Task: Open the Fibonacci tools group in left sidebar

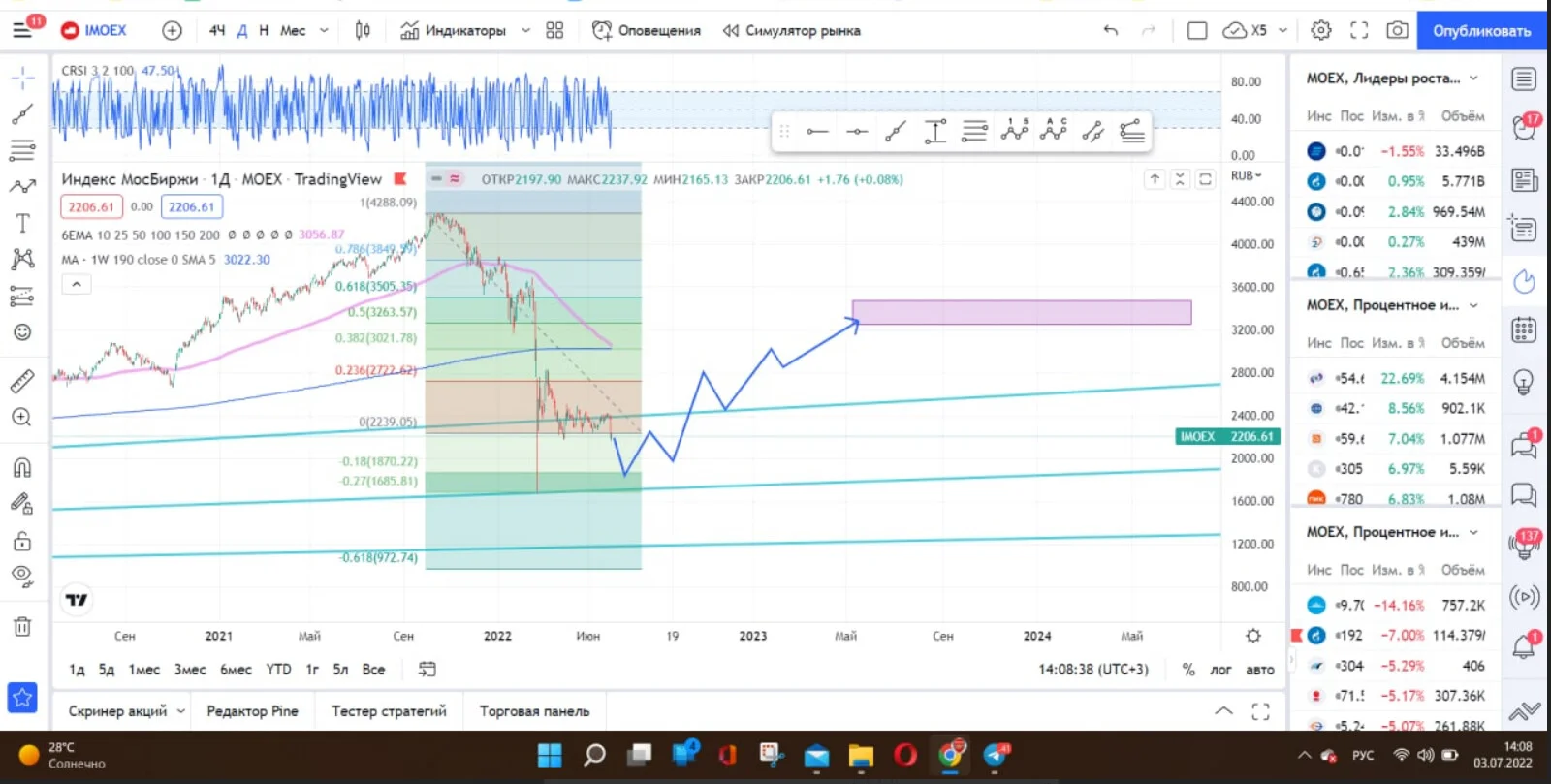Action: pyautogui.click(x=22, y=150)
